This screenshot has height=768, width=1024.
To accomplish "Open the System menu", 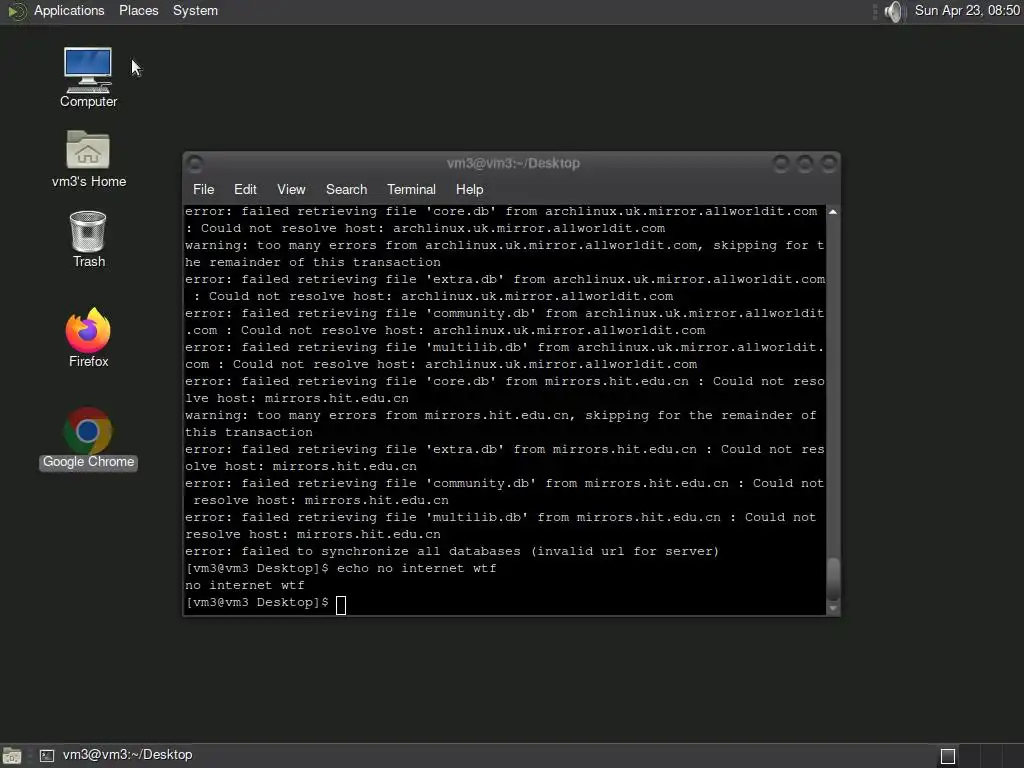I will click(x=195, y=10).
